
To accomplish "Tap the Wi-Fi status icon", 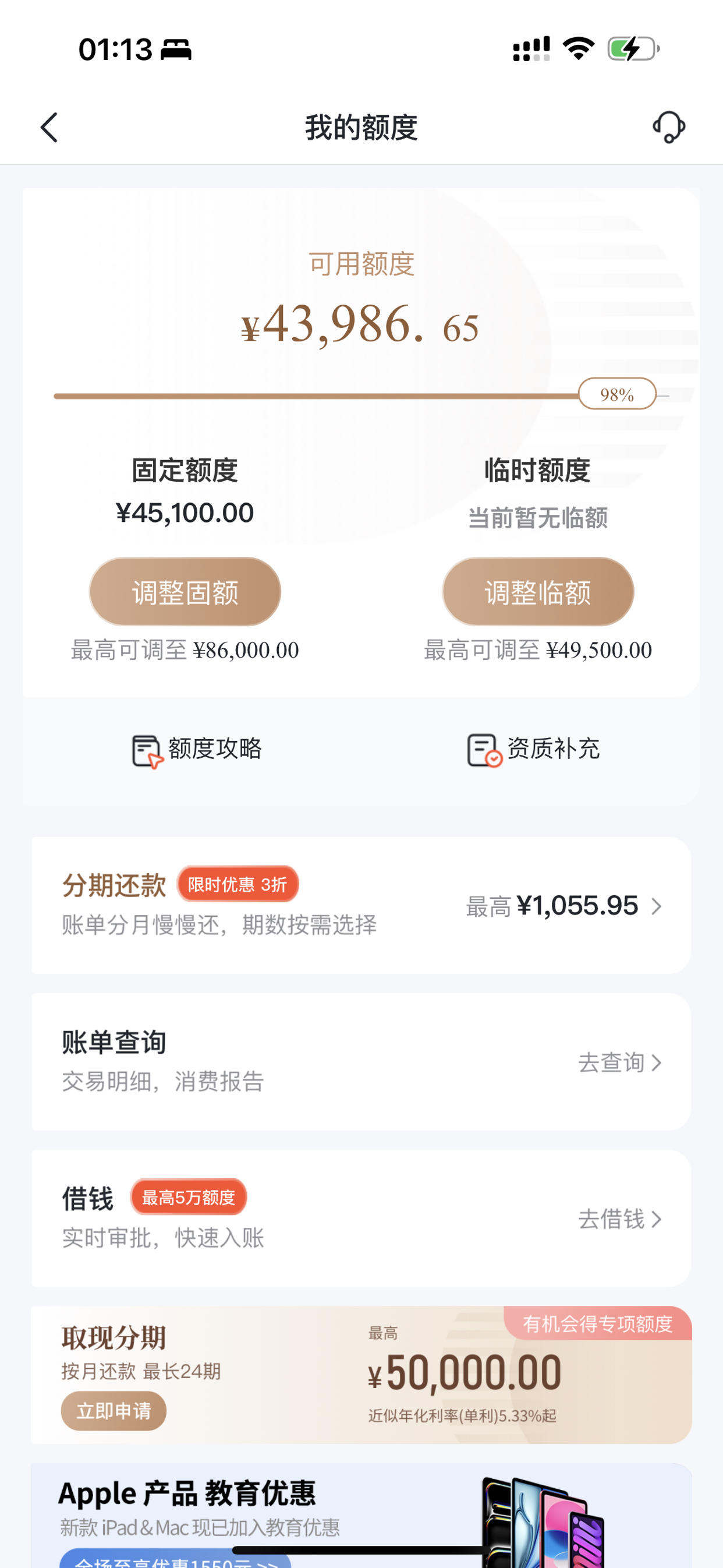I will click(578, 49).
